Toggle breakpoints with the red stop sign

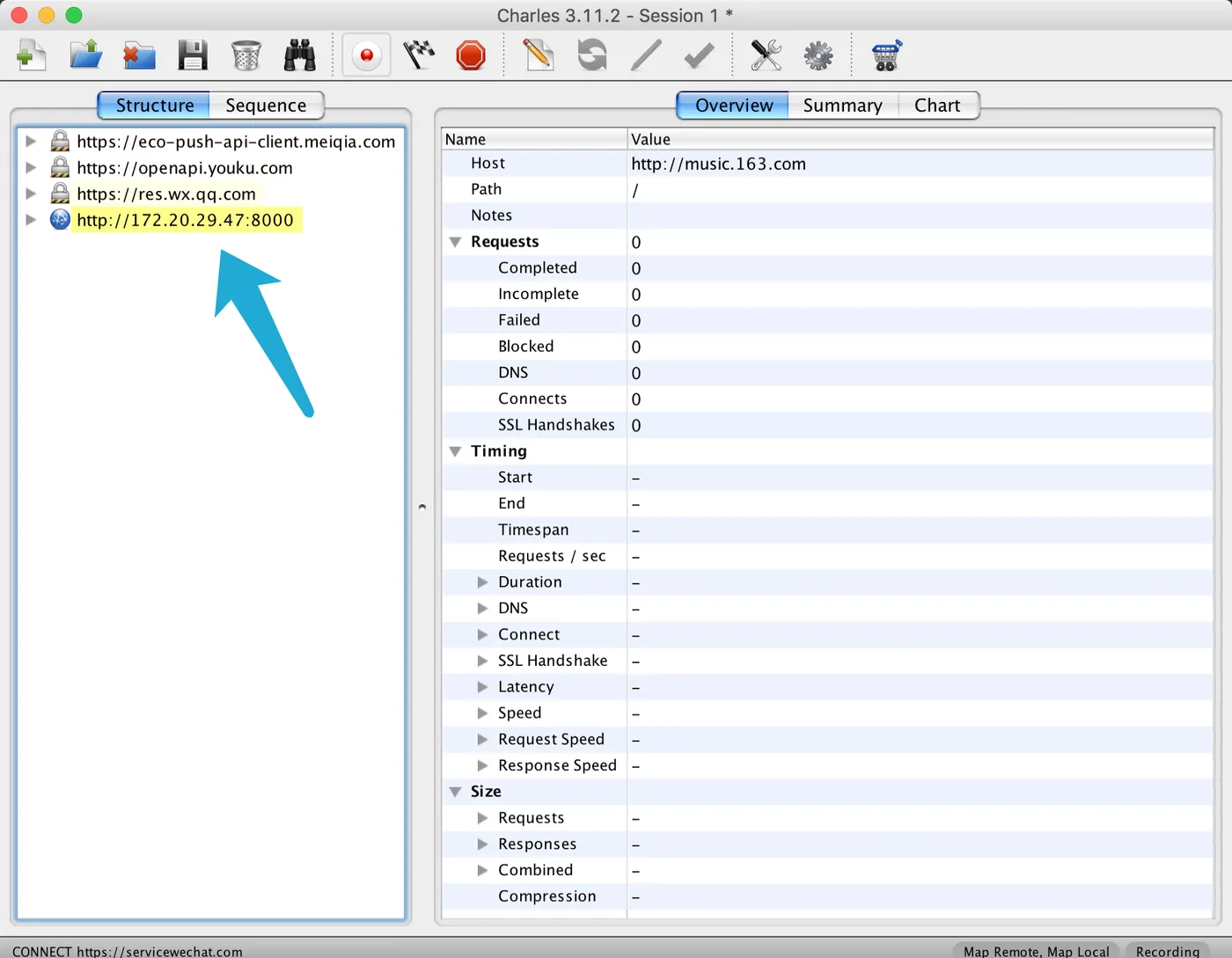[471, 55]
